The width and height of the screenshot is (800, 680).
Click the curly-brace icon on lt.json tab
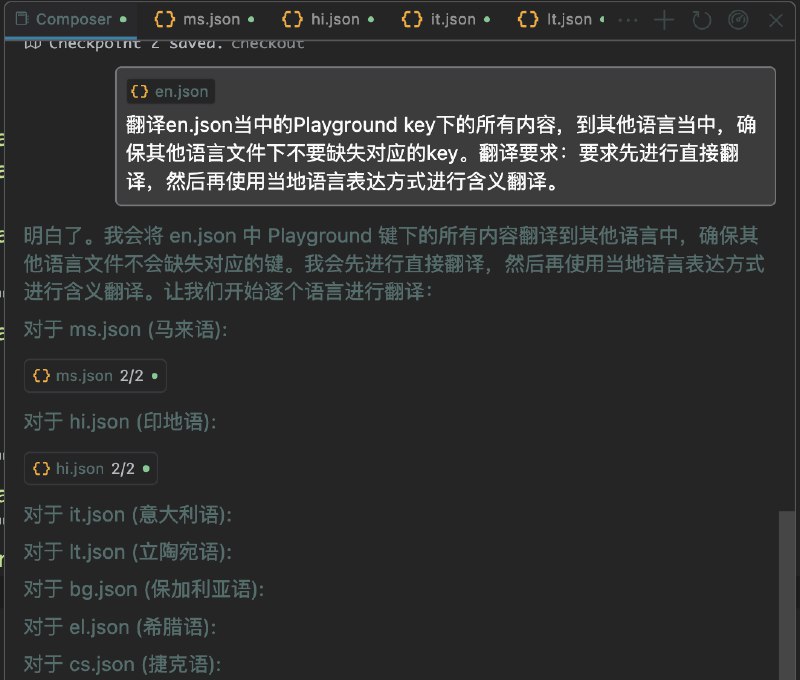[528, 19]
